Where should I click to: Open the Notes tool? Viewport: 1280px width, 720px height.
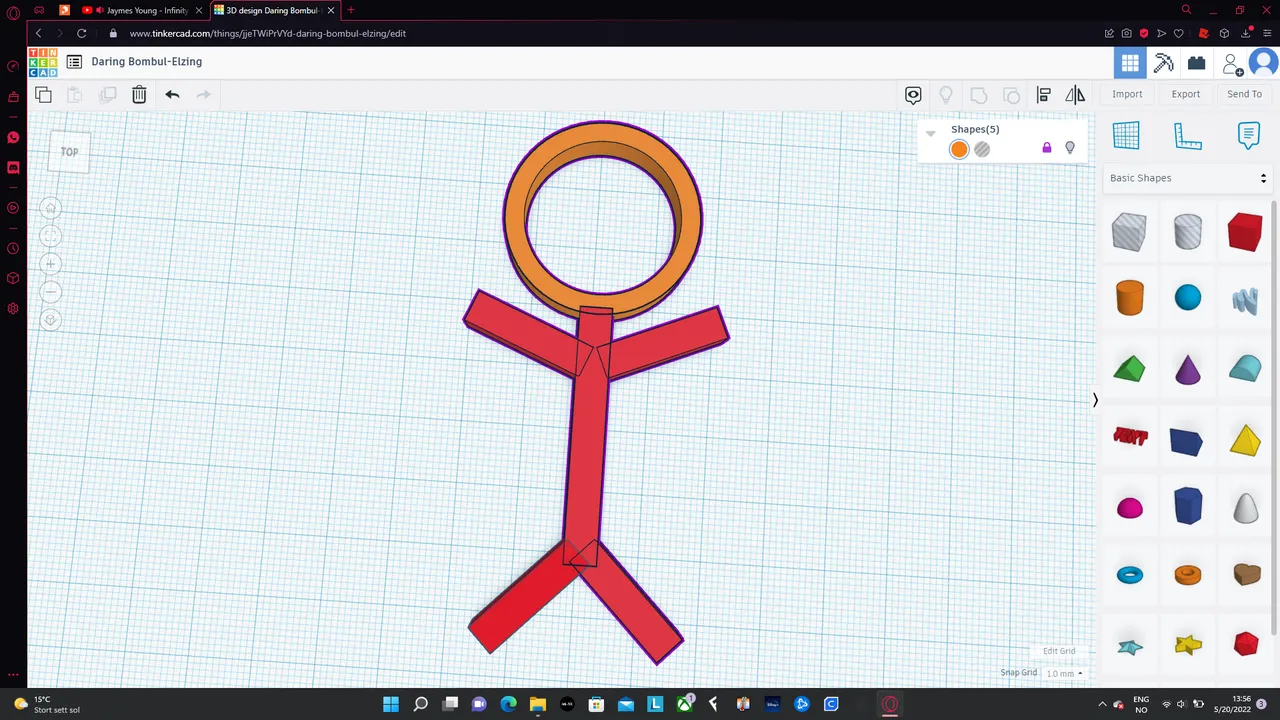point(1249,137)
